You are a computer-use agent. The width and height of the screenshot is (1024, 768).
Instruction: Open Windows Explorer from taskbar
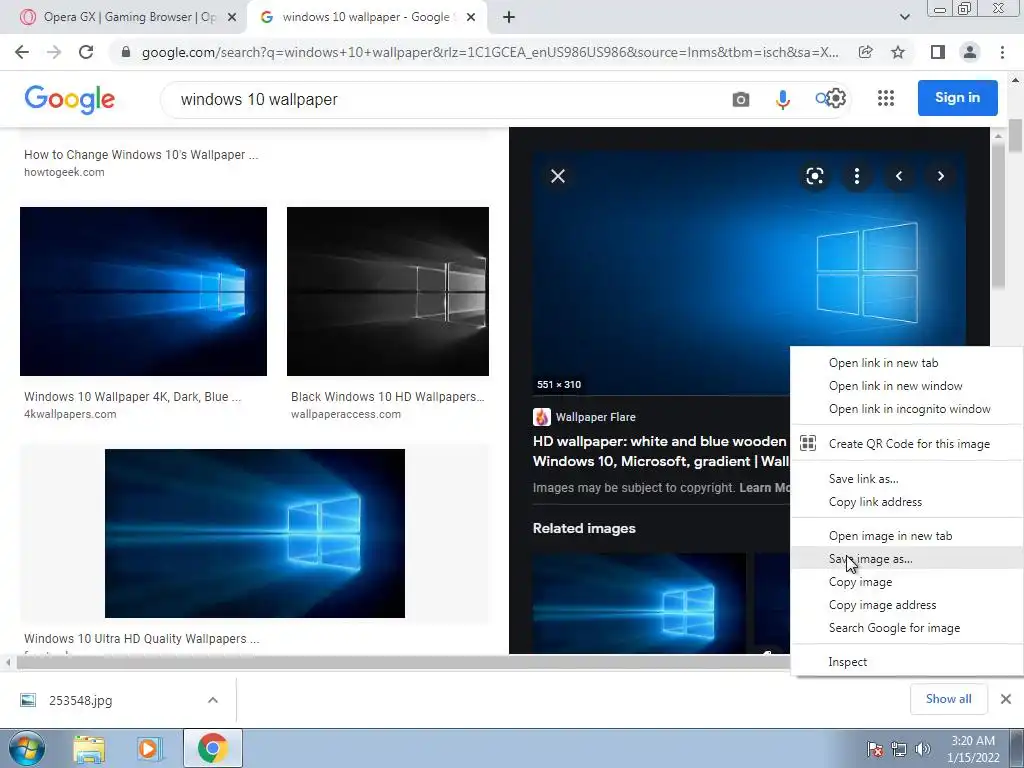[x=89, y=749]
